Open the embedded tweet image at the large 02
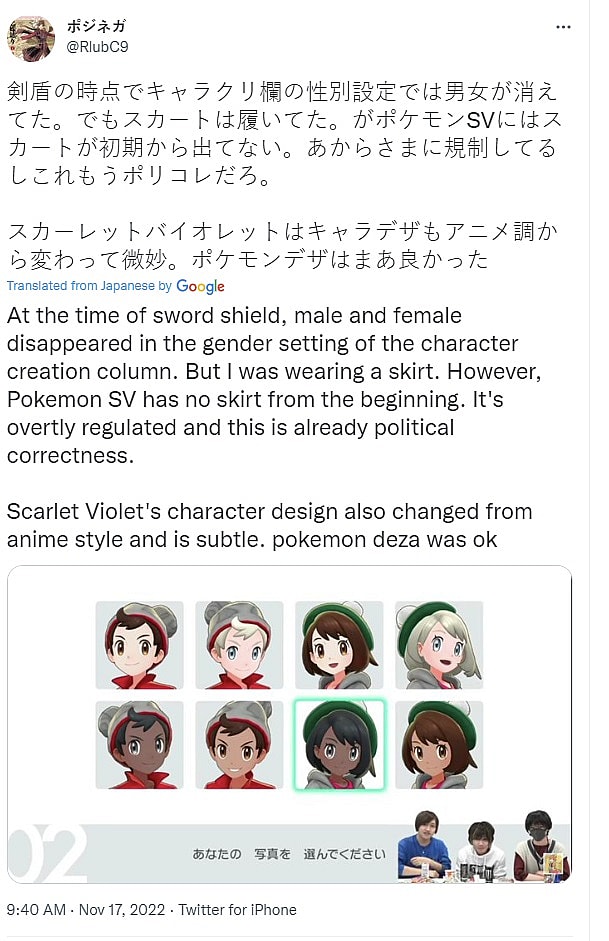 coord(48,853)
